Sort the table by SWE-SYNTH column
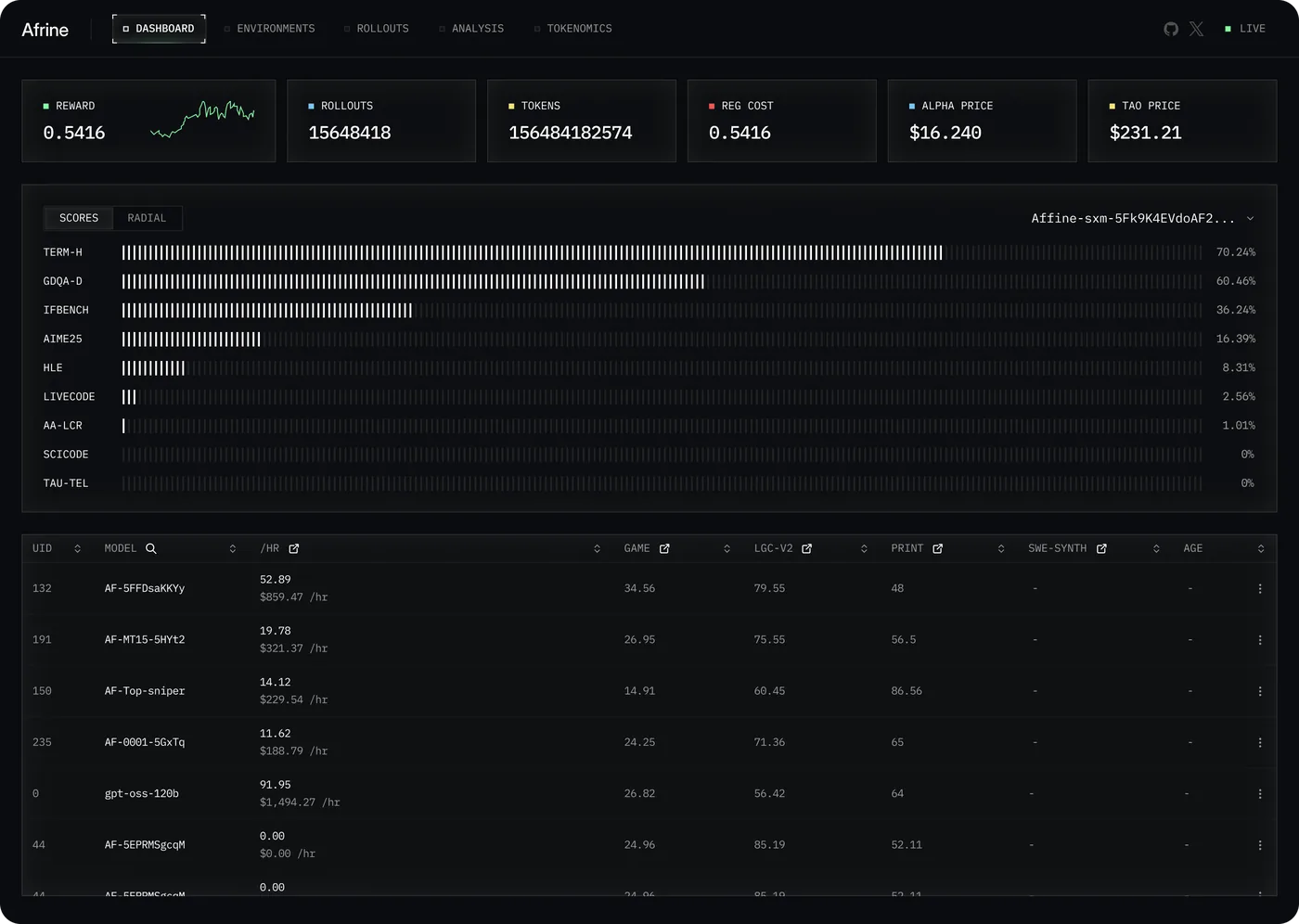1299x924 pixels. pos(1157,549)
